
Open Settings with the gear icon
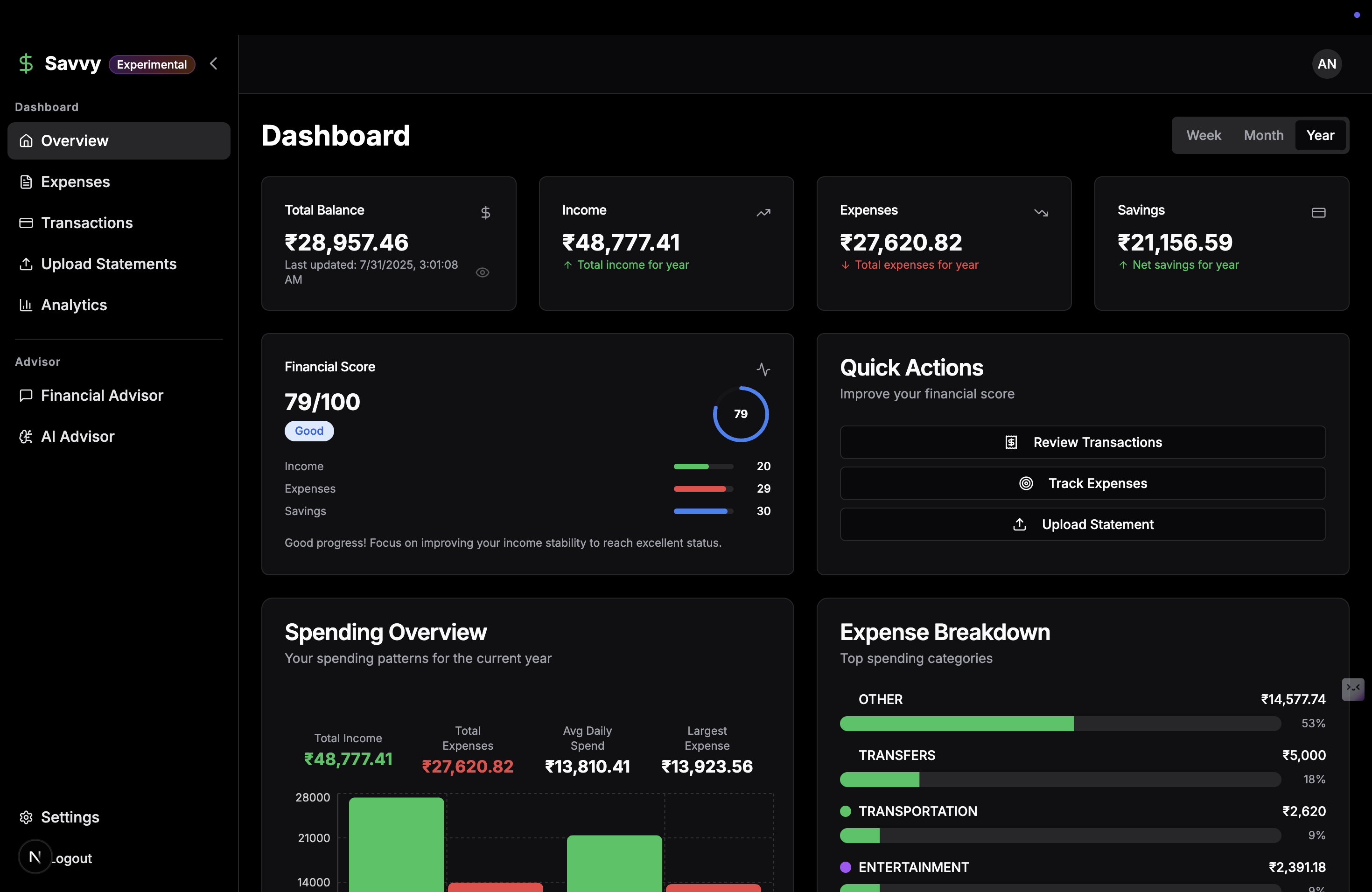[x=27, y=817]
